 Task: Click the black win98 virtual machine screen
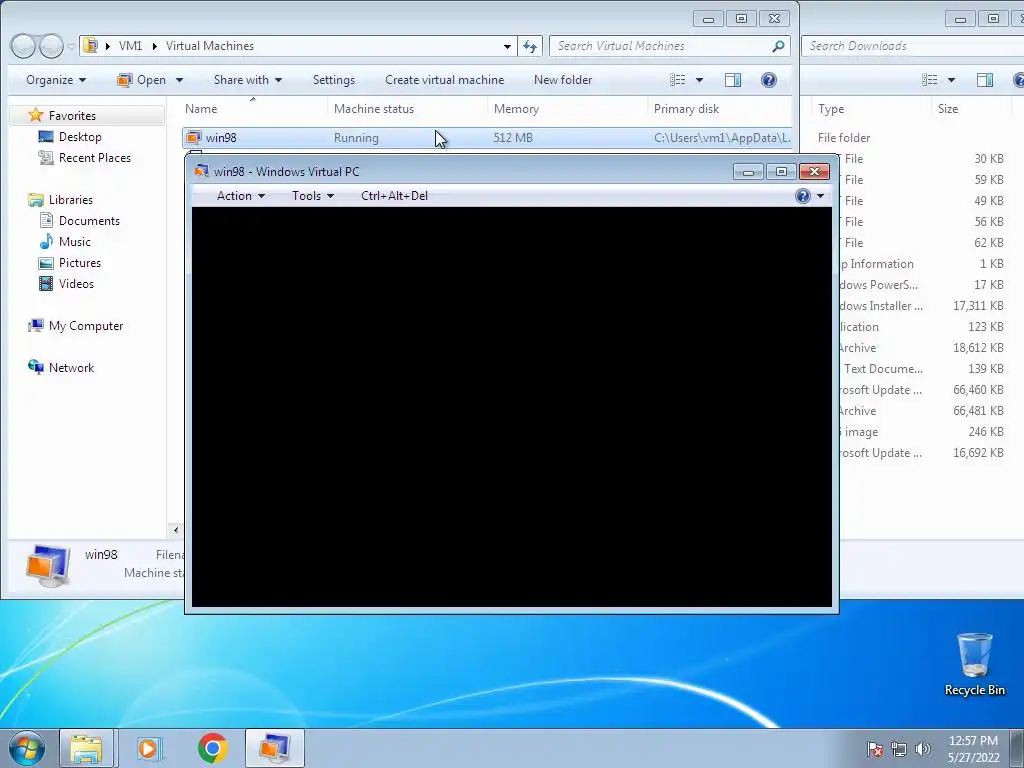coord(512,407)
